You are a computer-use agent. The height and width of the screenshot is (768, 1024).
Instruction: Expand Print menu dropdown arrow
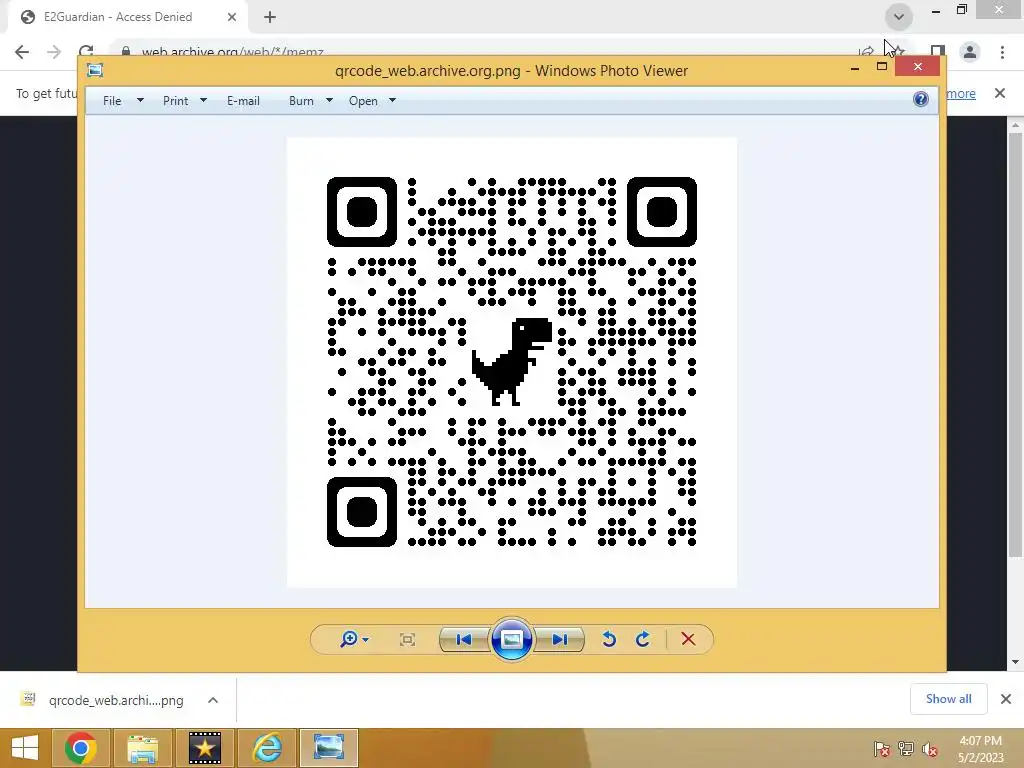[203, 101]
